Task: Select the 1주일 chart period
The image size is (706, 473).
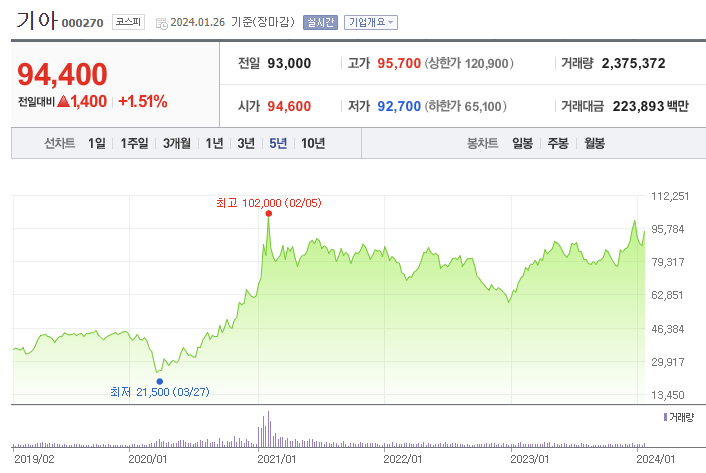Action: click(134, 143)
